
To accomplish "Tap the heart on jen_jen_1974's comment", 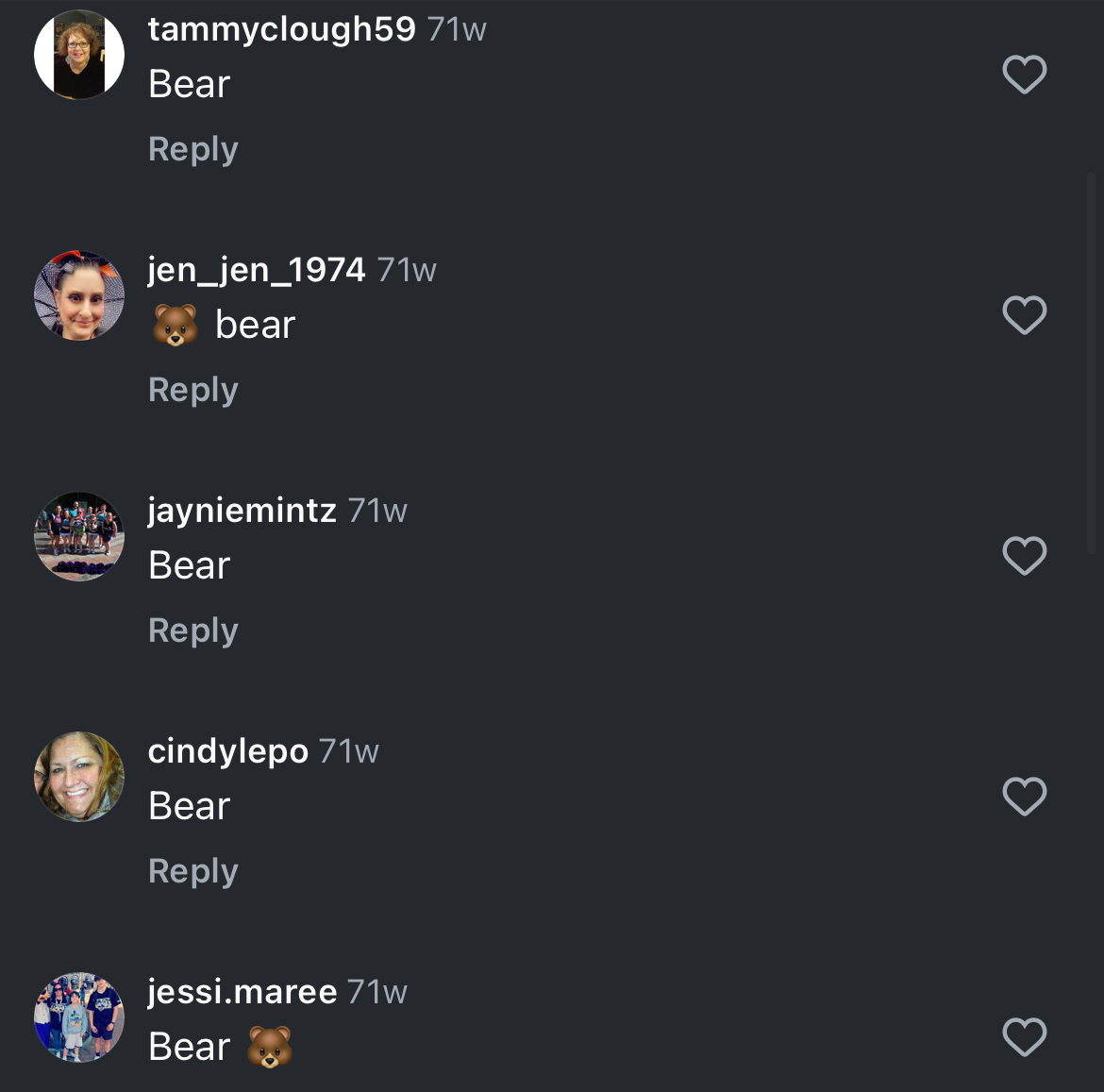I will tap(1024, 315).
